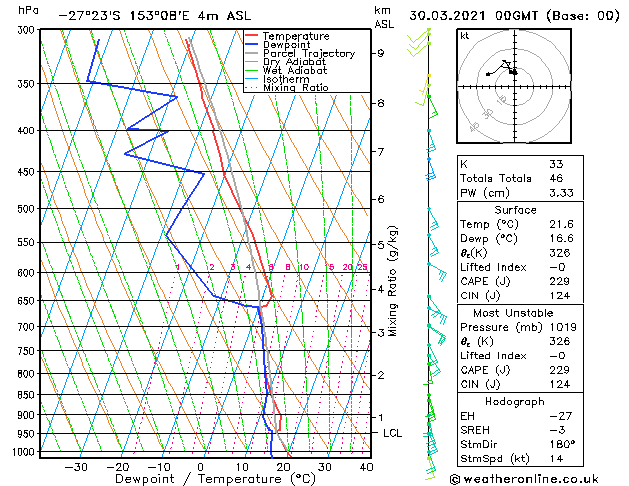The image size is (629, 486).
Task: Click the surface Dewp value 16.6
Action: pos(562,239)
